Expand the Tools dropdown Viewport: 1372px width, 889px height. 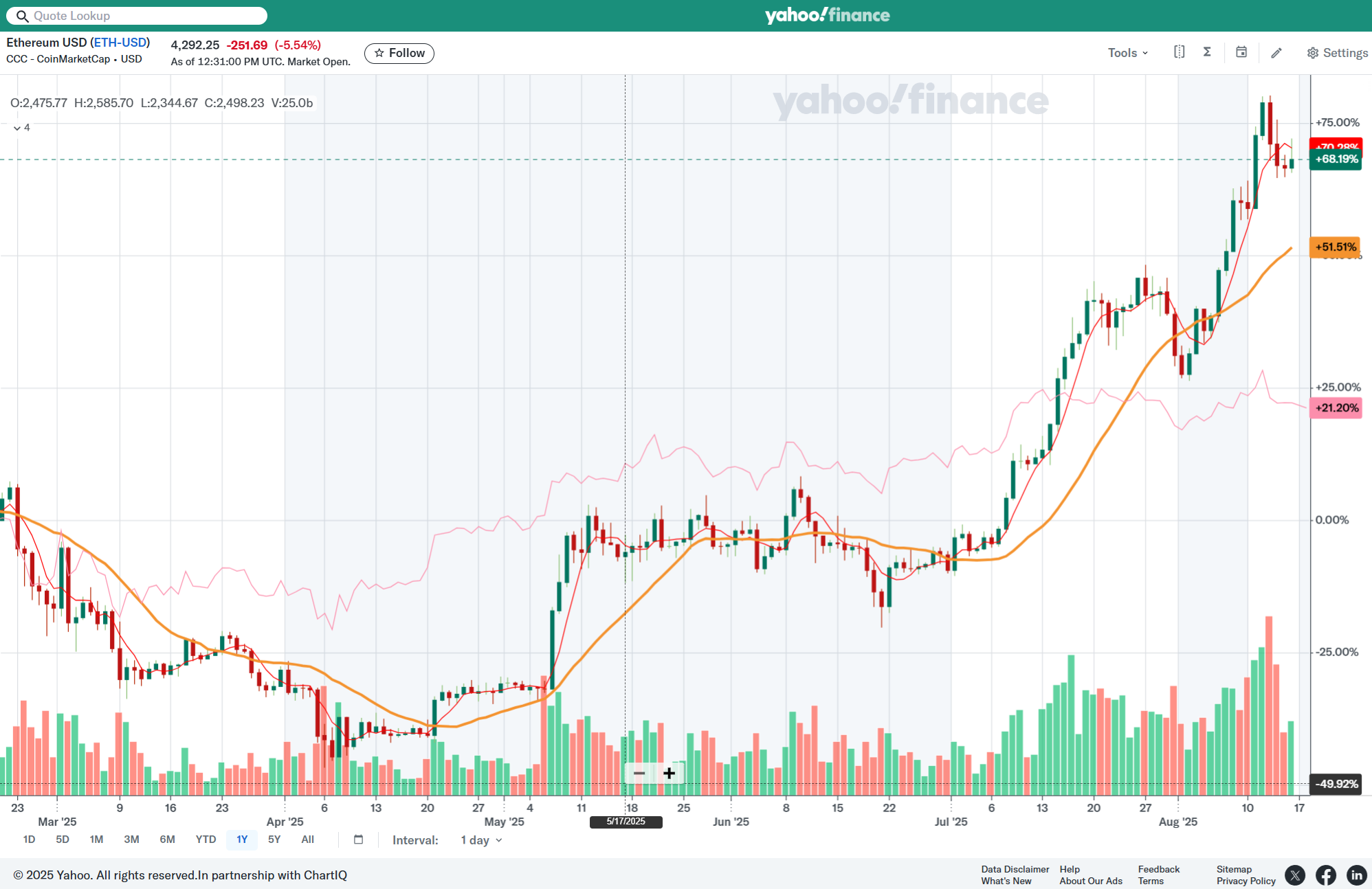(x=1128, y=53)
